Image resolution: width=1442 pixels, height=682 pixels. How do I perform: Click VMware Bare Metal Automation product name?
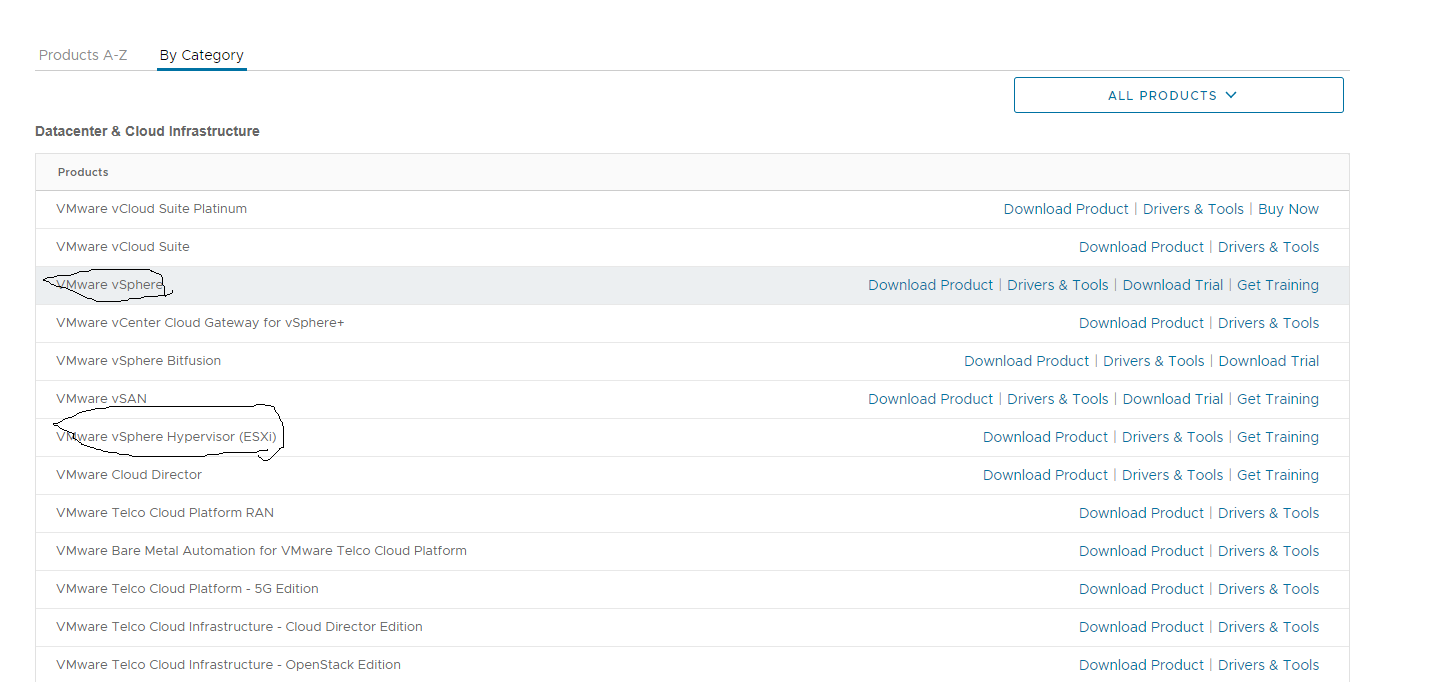pos(261,551)
